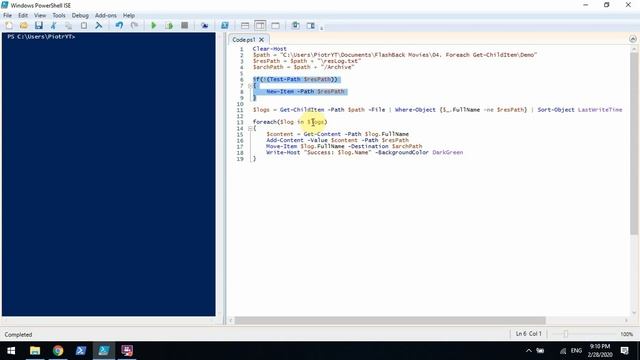Open the notification center icon

[x=624, y=351]
